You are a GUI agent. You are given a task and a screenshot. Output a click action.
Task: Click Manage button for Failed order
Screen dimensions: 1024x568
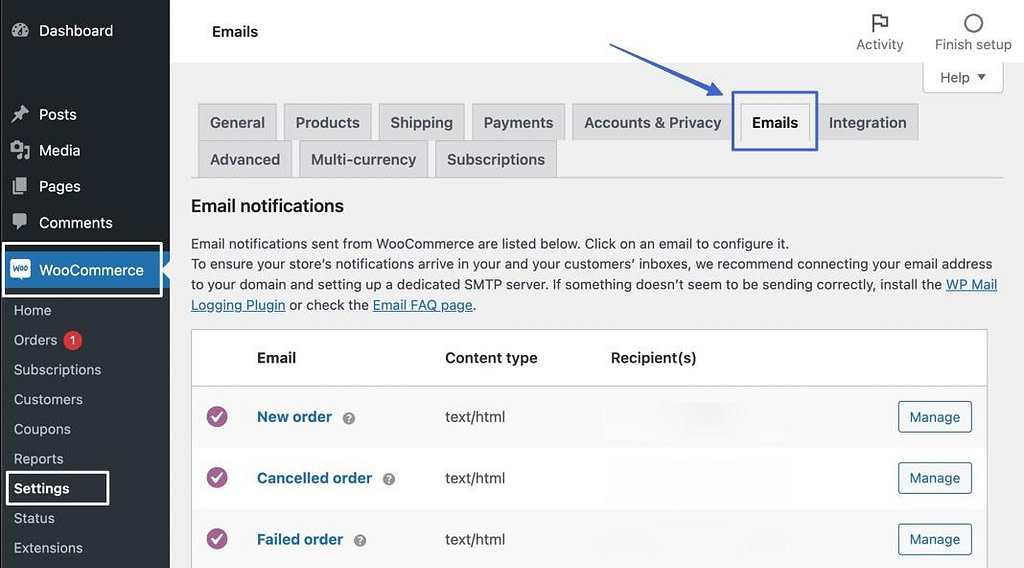[935, 539]
